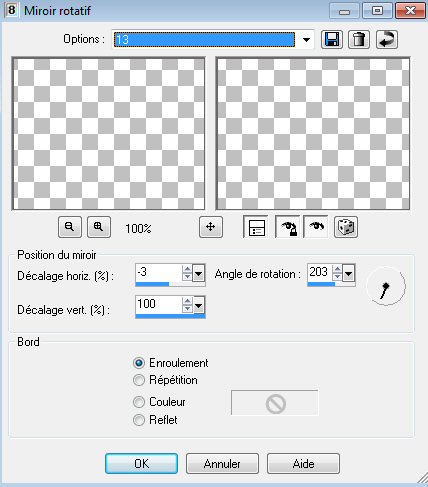
Task: Reset settings to default with the arrow icon
Action: point(387,40)
